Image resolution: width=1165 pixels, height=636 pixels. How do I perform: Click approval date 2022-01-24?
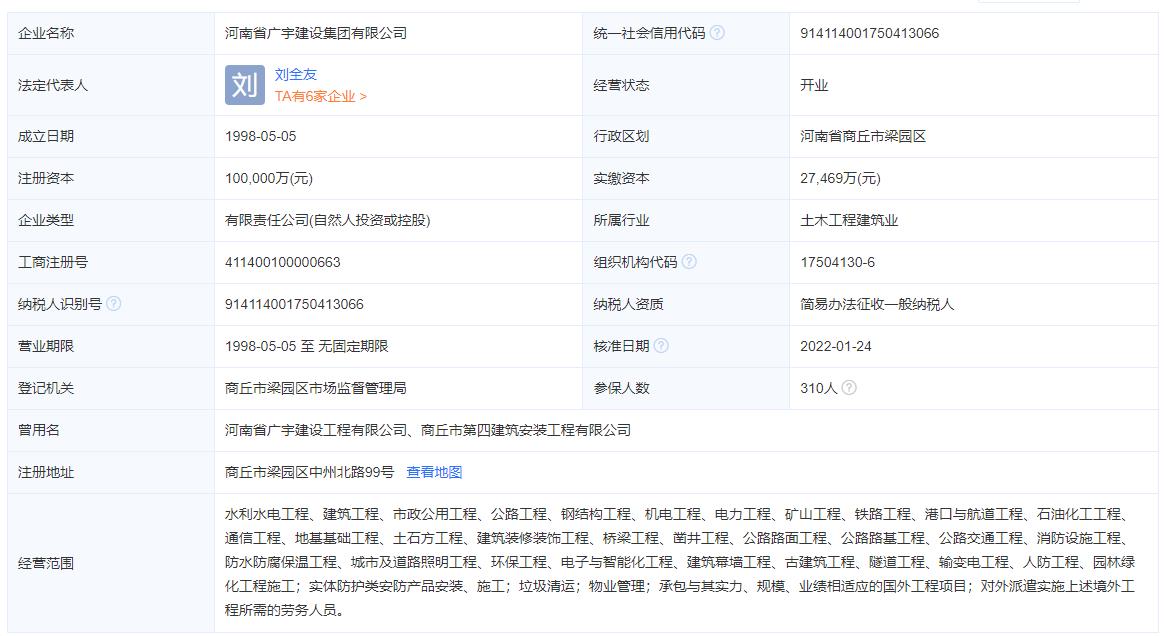(836, 346)
